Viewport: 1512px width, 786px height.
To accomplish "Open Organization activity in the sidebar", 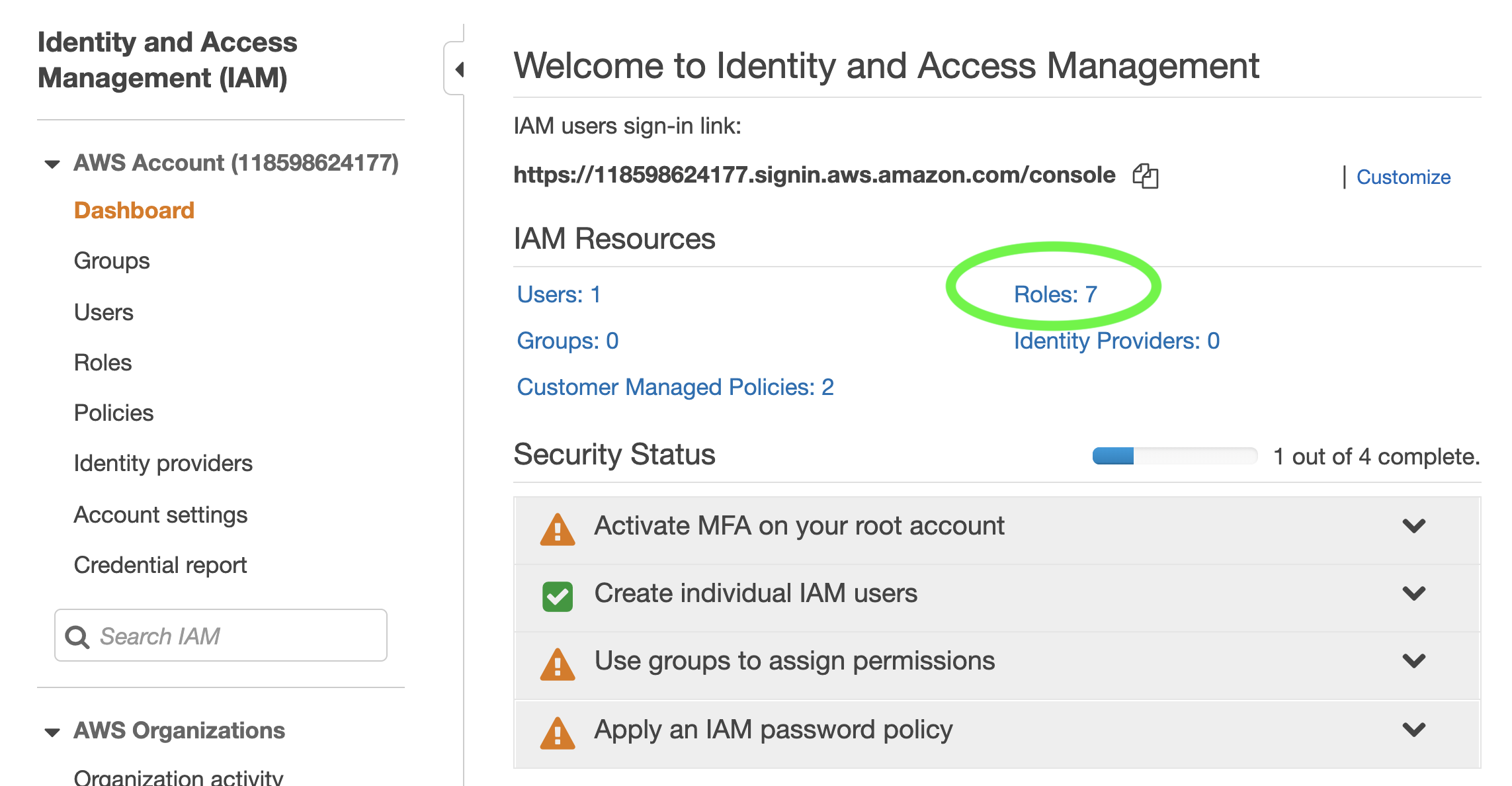I will pyautogui.click(x=179, y=777).
